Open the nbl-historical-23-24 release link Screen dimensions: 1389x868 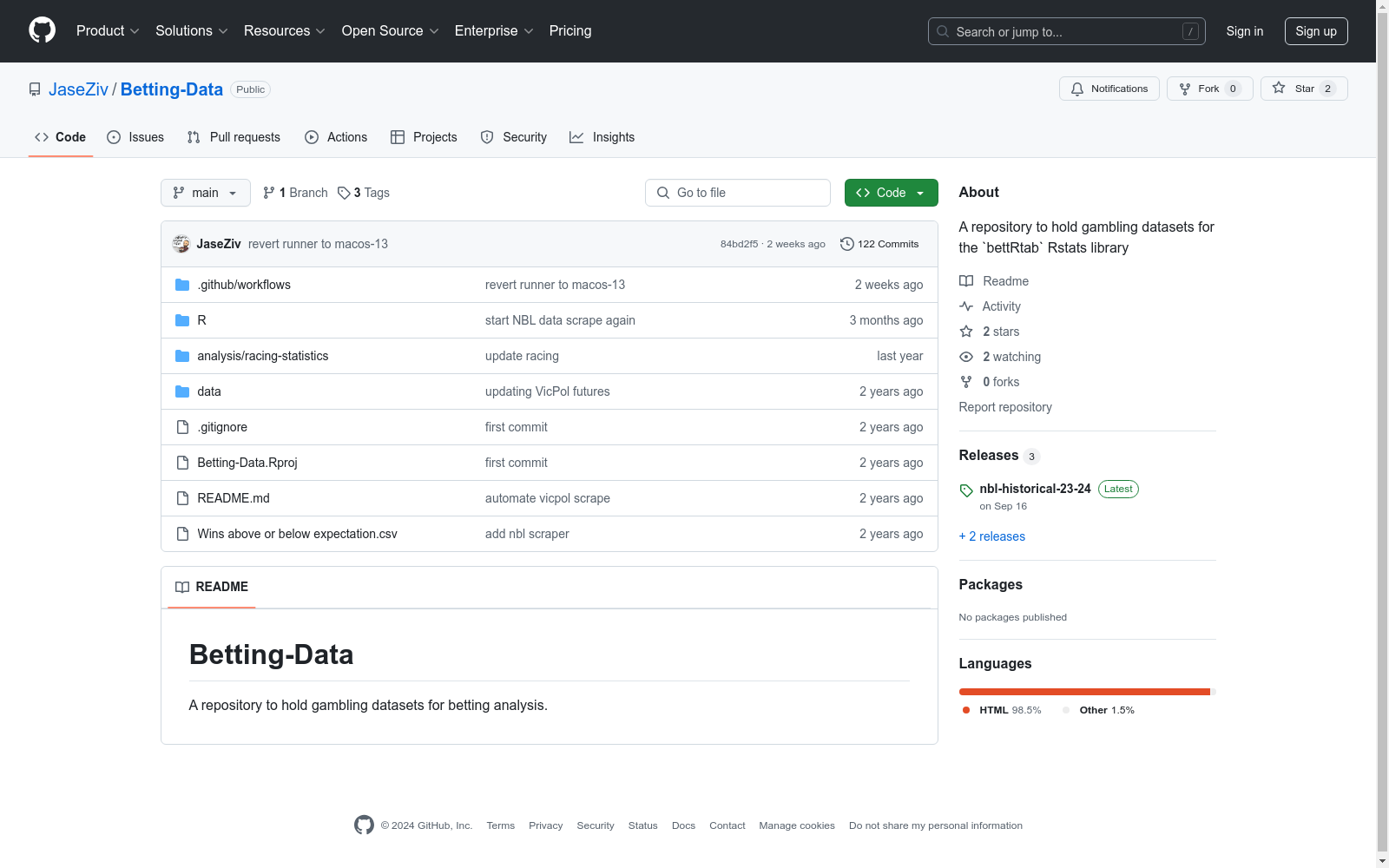[x=1035, y=489]
